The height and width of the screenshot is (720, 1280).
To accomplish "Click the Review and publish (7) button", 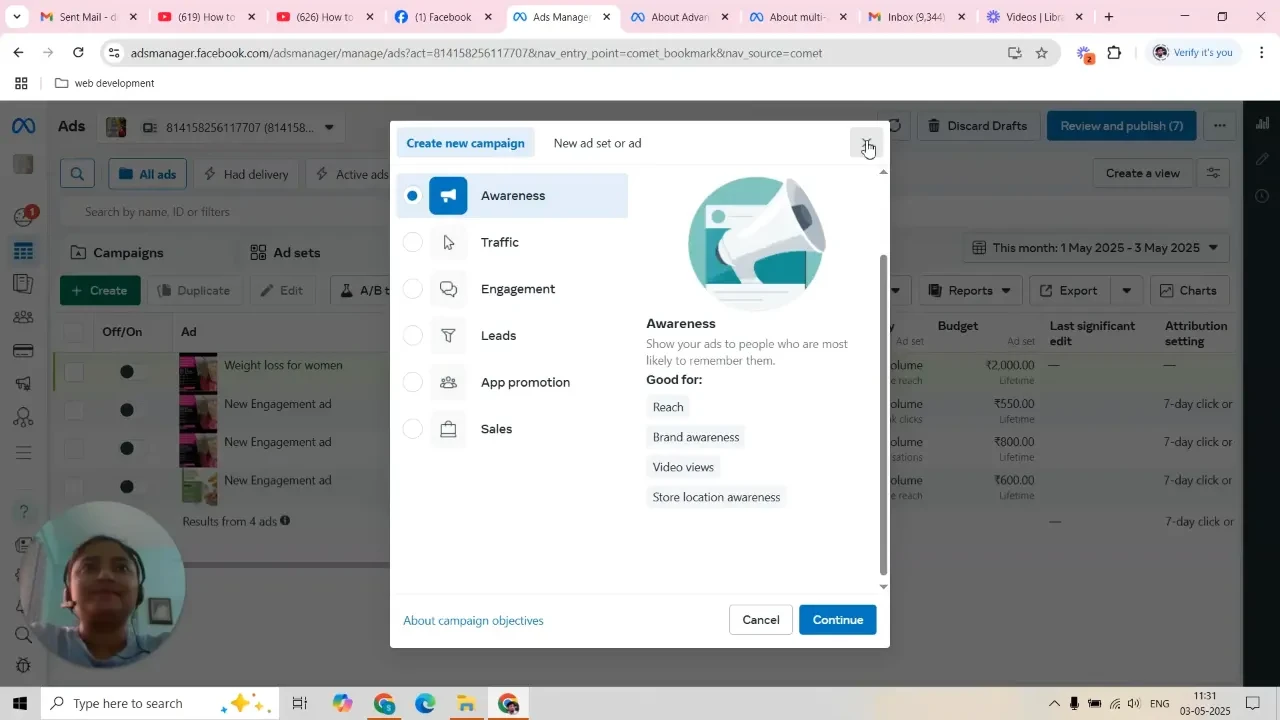I will click(1121, 126).
